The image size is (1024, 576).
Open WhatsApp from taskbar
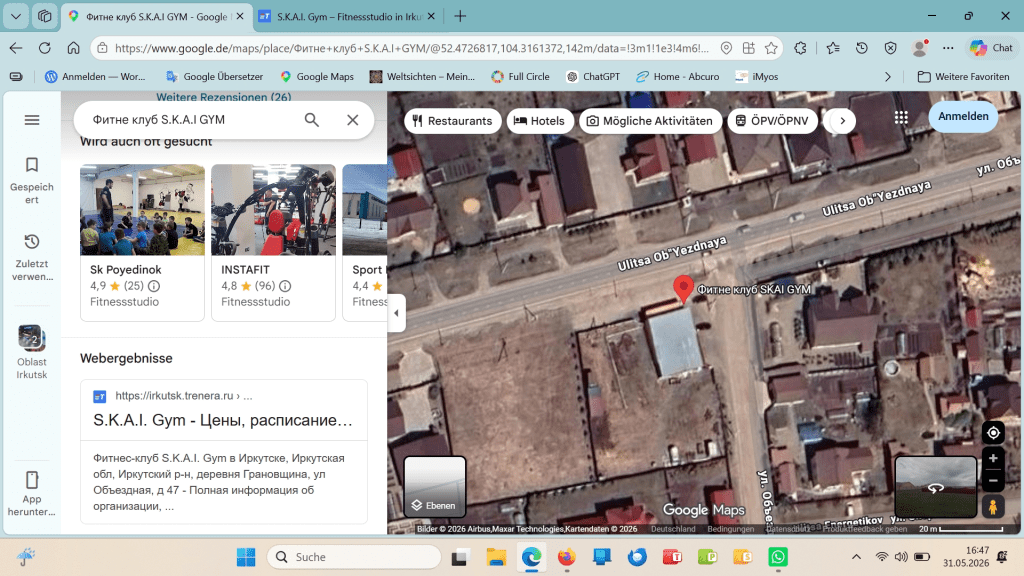(x=778, y=557)
